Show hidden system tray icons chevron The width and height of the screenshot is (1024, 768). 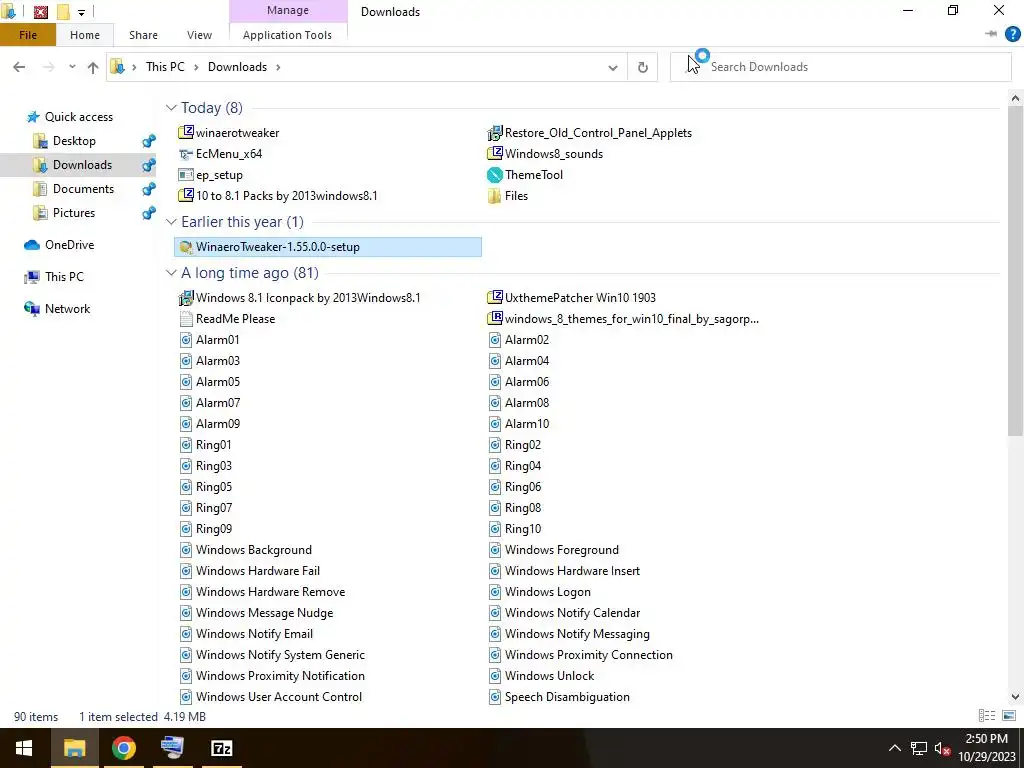tap(895, 748)
